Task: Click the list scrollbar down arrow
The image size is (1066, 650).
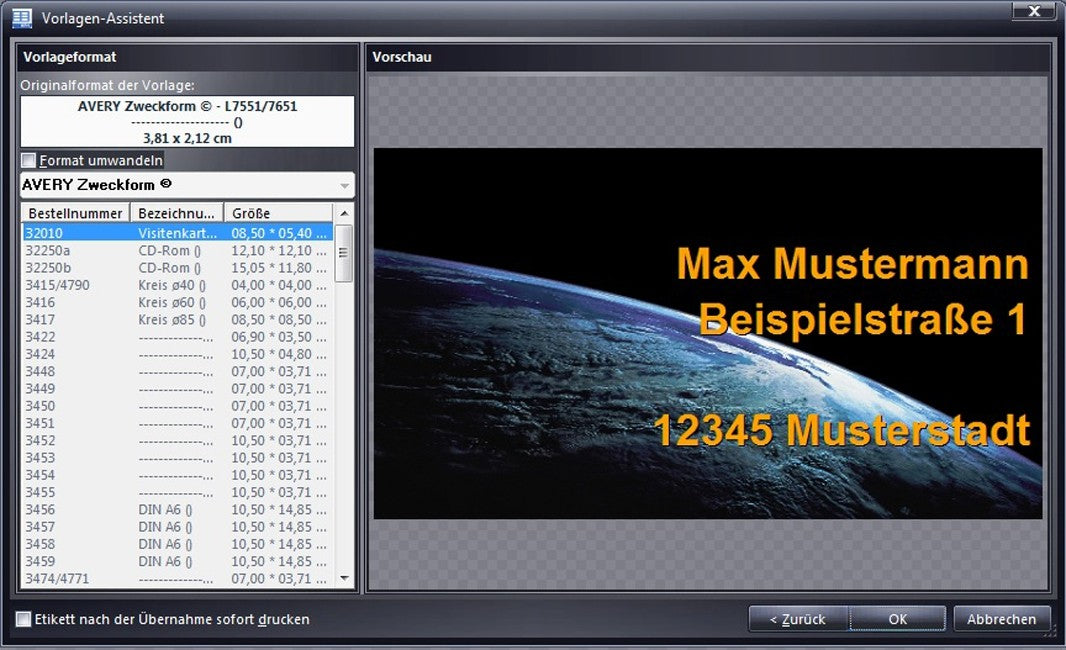Action: [344, 578]
